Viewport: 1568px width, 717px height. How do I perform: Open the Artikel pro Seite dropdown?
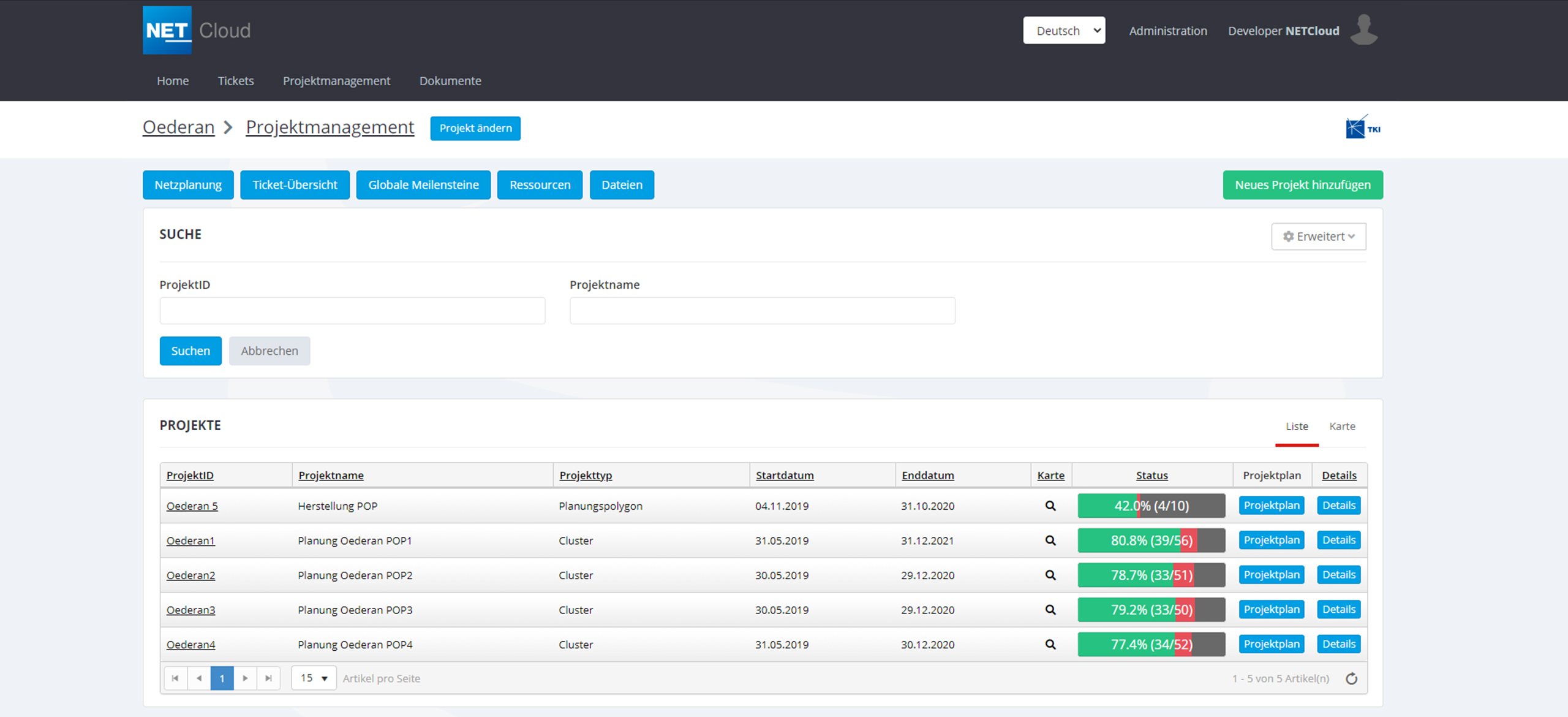click(313, 678)
